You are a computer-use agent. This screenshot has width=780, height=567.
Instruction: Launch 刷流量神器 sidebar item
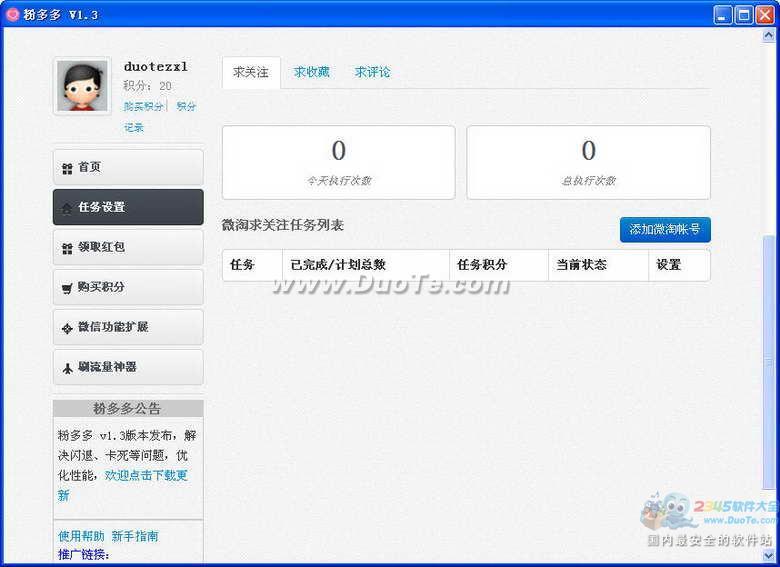pyautogui.click(x=128, y=367)
